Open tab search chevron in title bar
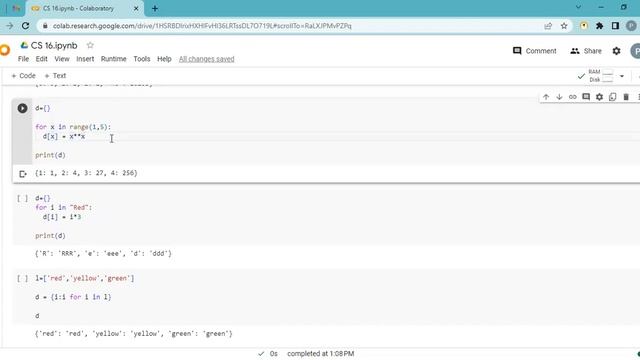Image resolution: width=640 pixels, height=360 pixels. [x=578, y=7]
